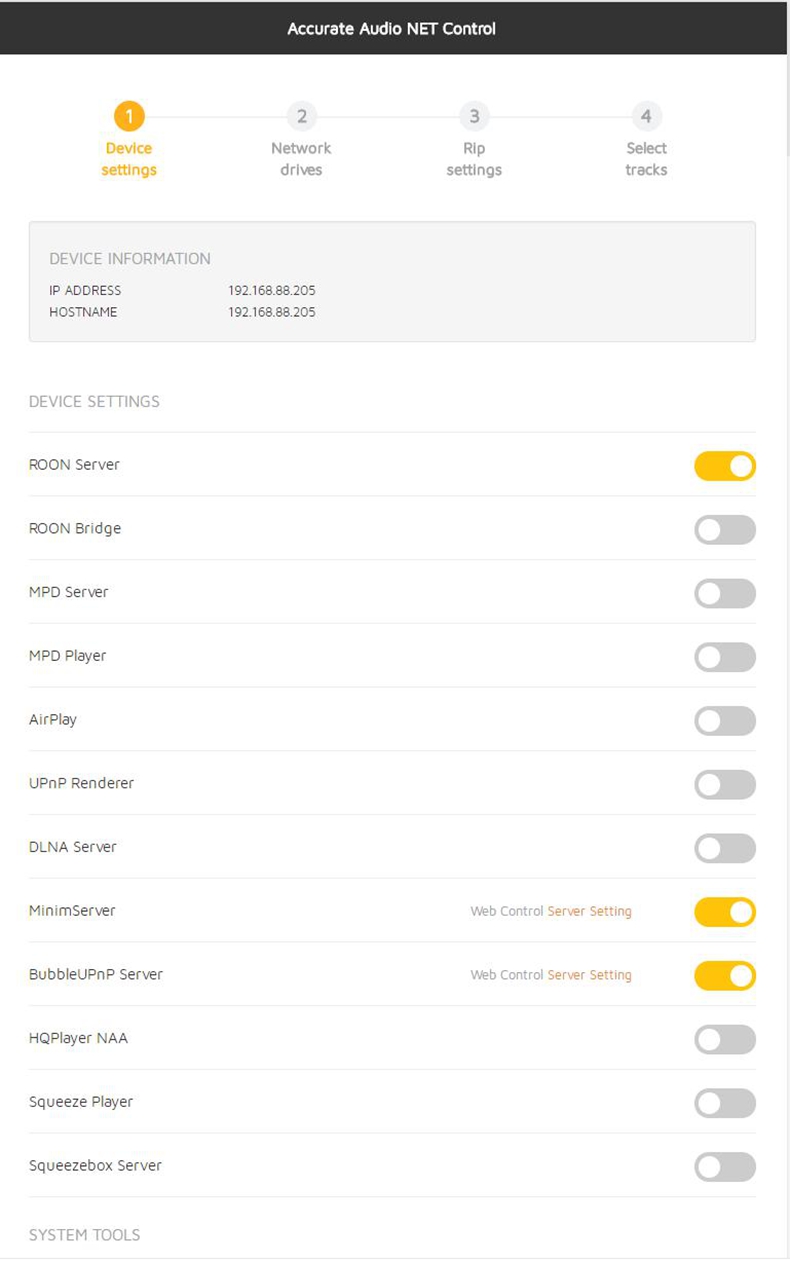Switch on DLNA Server
The width and height of the screenshot is (790, 1261).
coord(725,848)
